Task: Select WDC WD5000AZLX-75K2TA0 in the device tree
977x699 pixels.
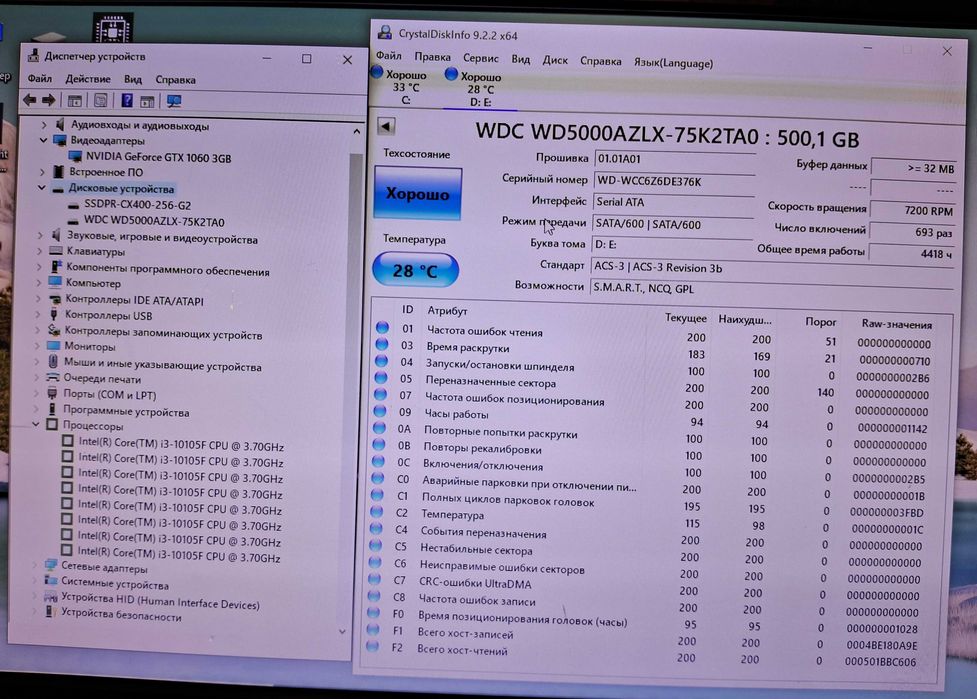Action: pos(155,221)
